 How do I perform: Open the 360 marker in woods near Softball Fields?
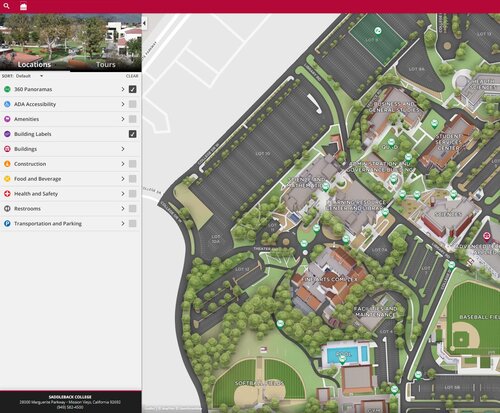[280, 324]
